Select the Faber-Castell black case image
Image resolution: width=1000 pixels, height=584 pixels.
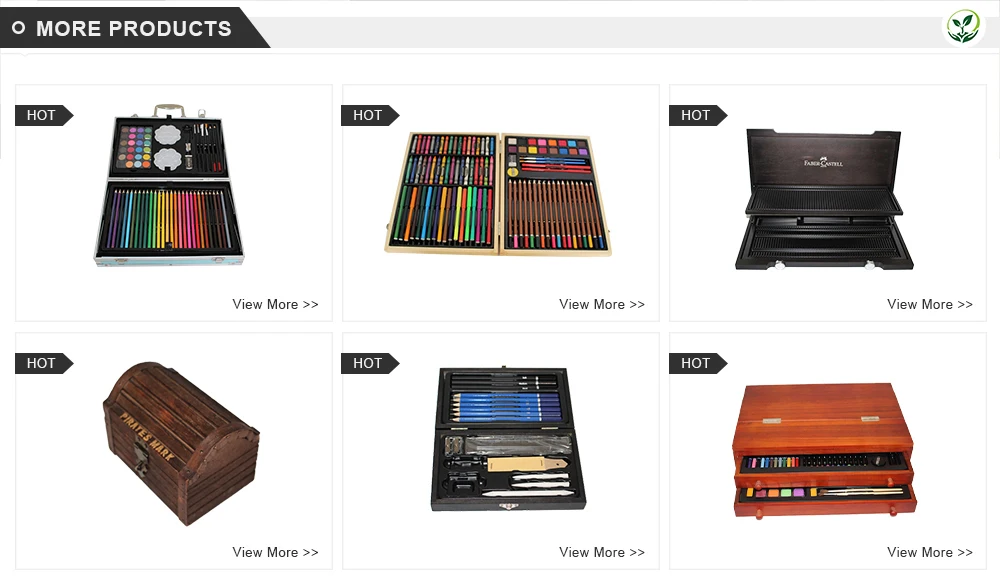(x=824, y=200)
